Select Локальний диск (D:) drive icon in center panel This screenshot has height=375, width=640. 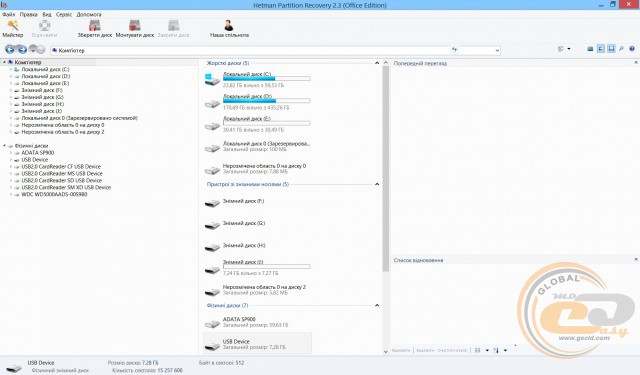pos(212,104)
